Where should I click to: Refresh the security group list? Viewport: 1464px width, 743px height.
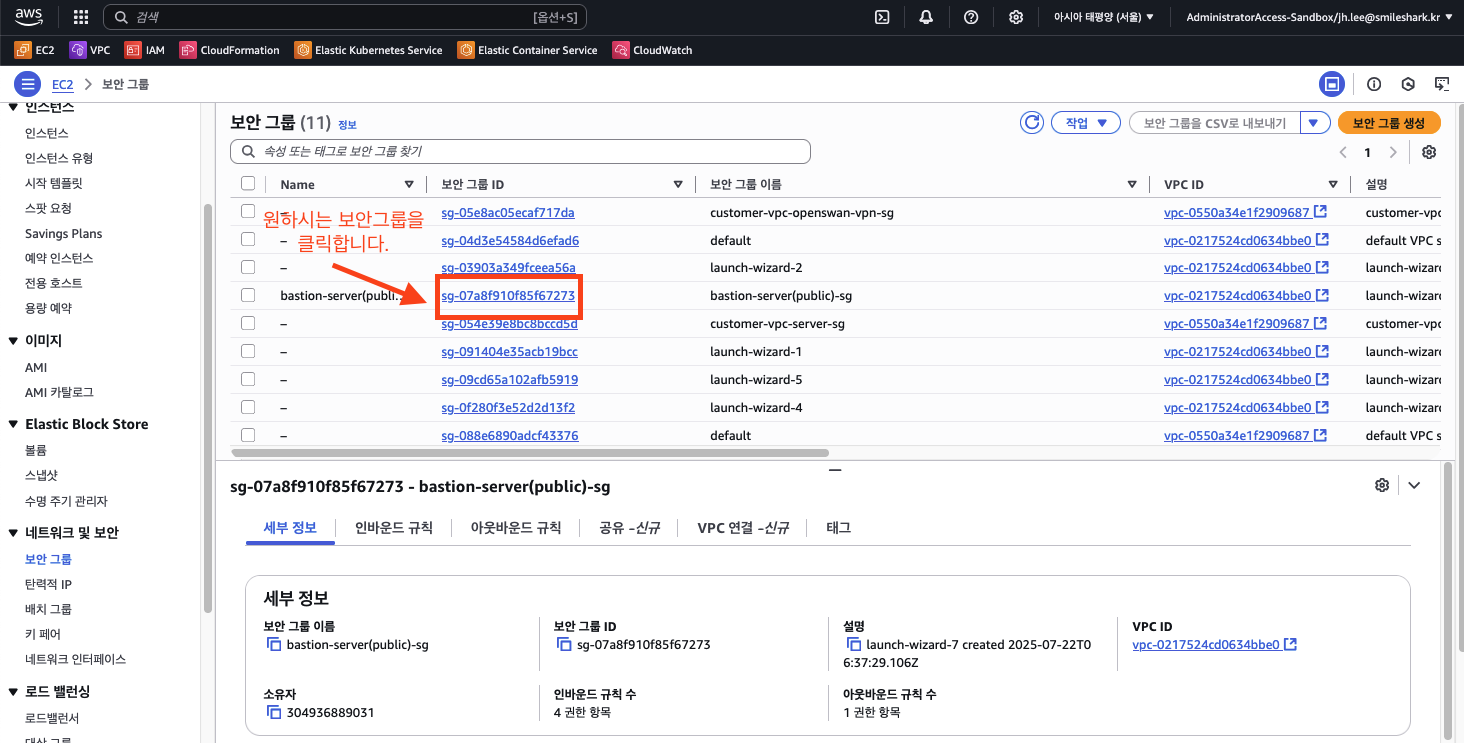click(1031, 123)
